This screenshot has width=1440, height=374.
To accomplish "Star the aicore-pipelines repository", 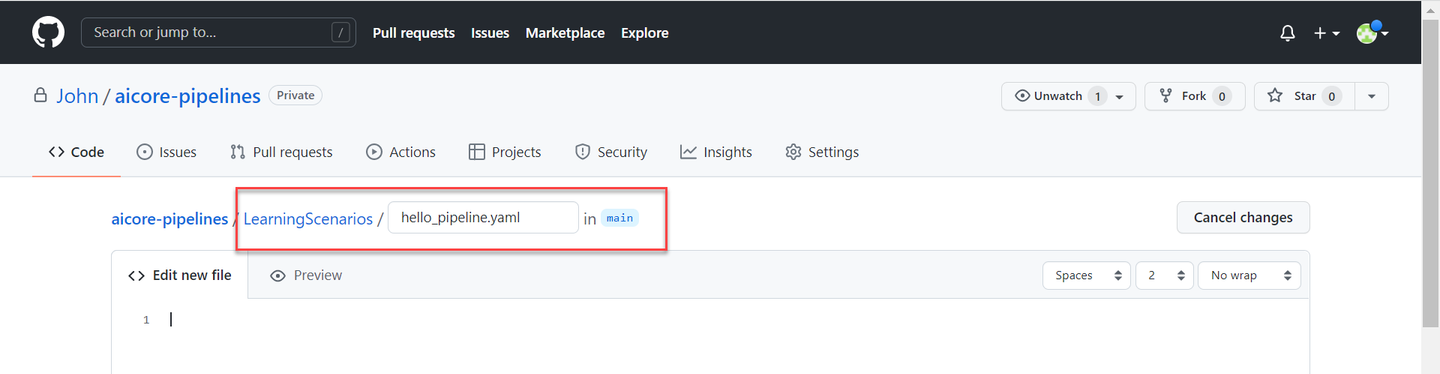I will coord(1304,96).
